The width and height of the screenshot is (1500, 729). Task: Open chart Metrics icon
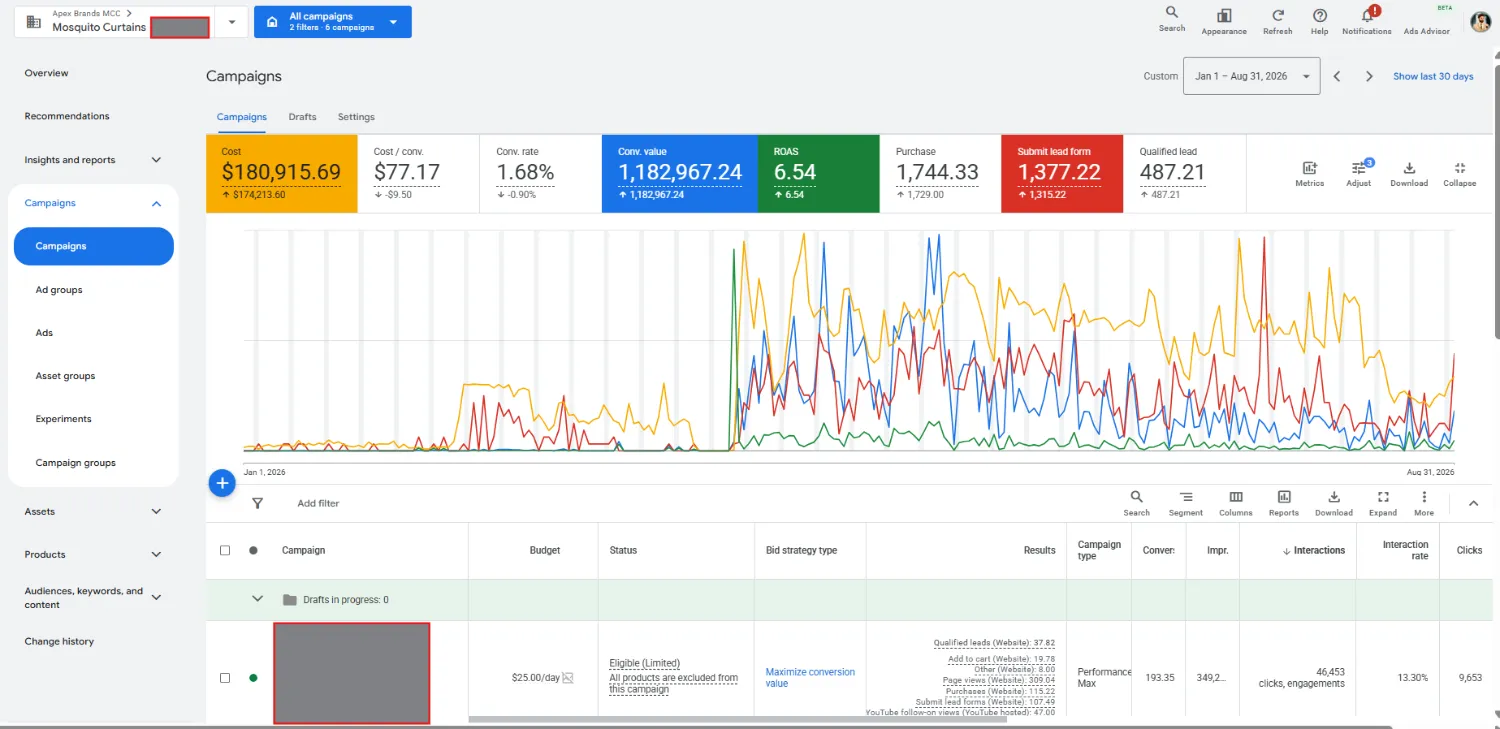(x=1309, y=174)
